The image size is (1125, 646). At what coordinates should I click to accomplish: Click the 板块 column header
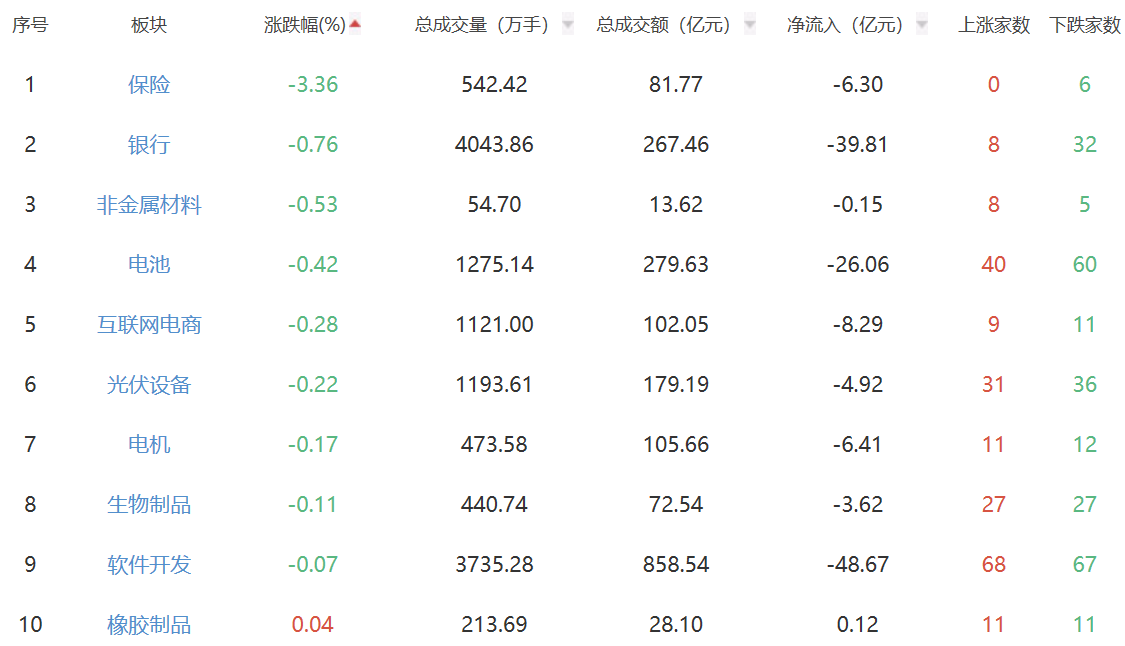149,26
